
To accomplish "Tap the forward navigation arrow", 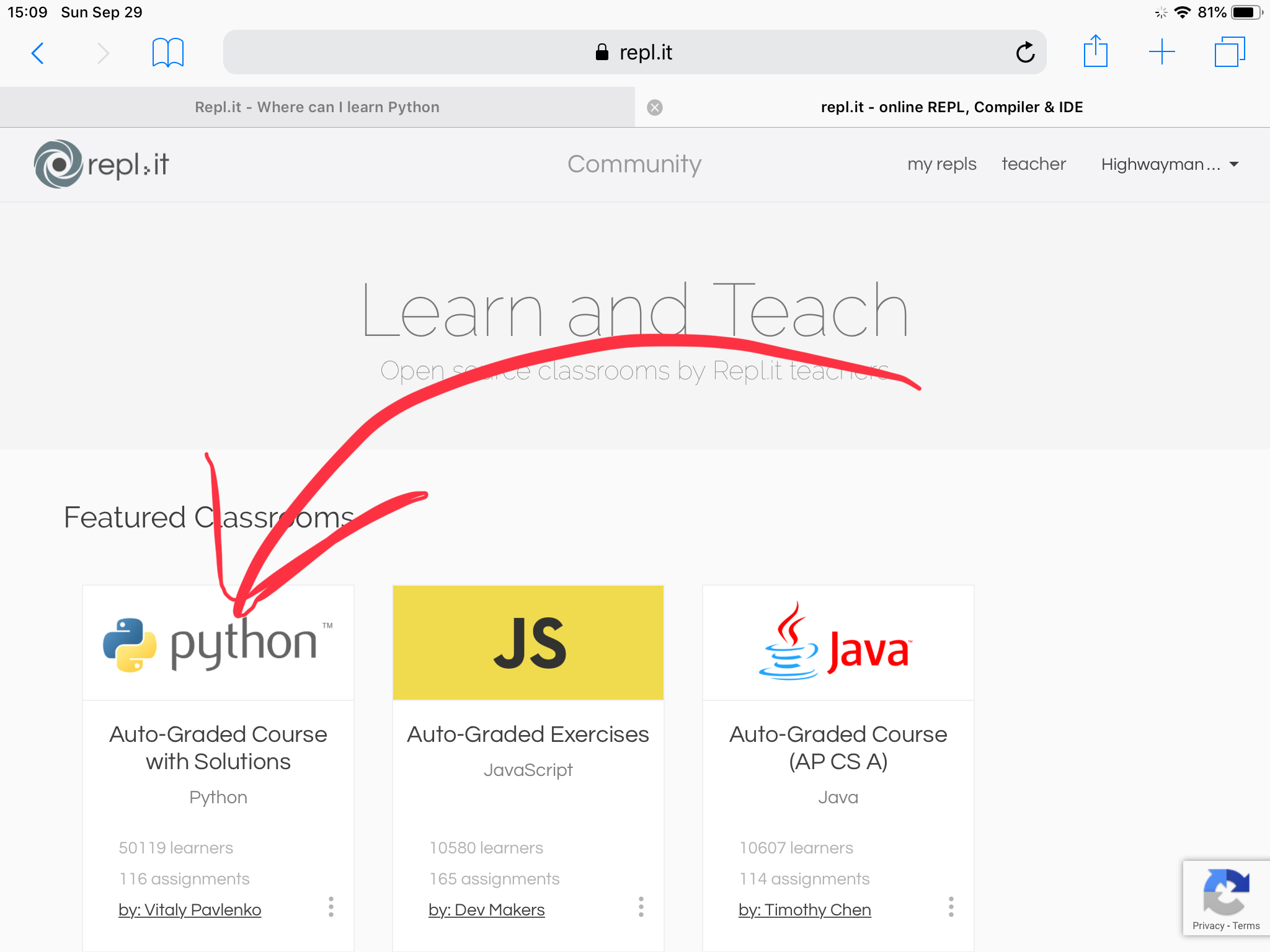I will (103, 53).
